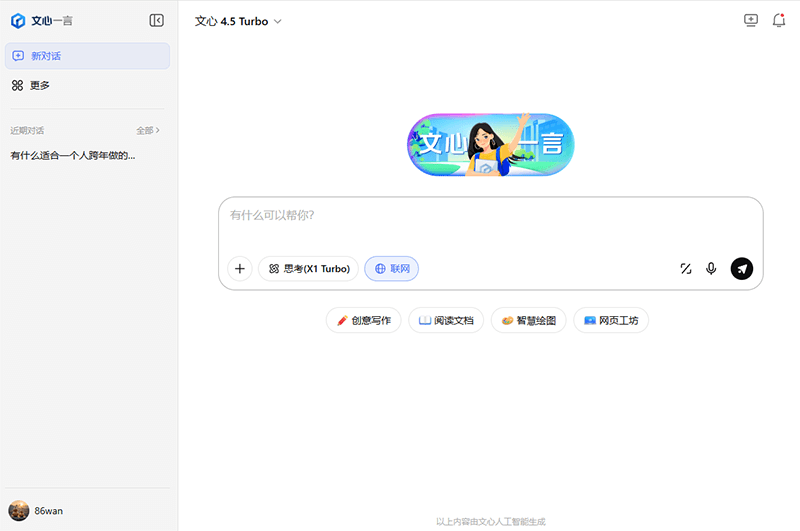Select the 创意写作 shortcut button

coord(364,320)
